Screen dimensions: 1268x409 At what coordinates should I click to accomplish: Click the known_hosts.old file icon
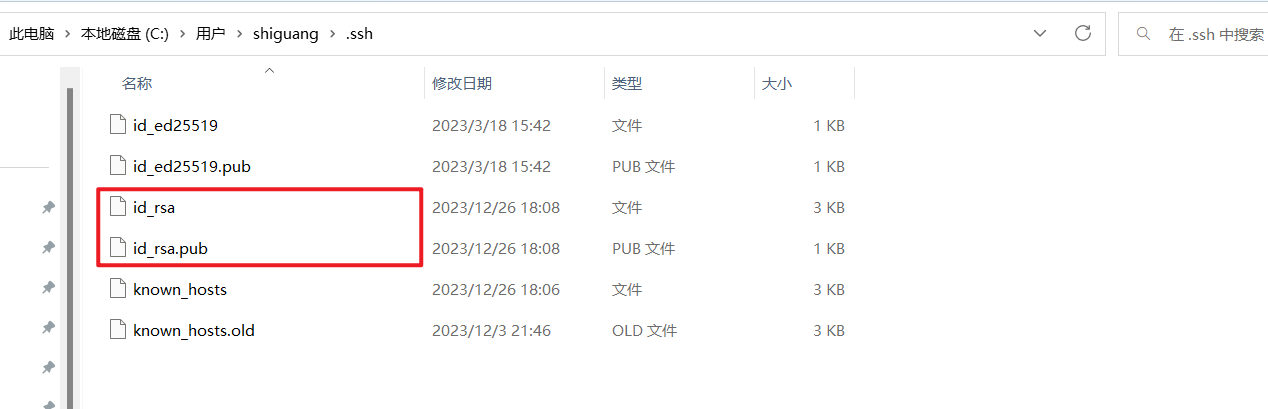pos(119,330)
